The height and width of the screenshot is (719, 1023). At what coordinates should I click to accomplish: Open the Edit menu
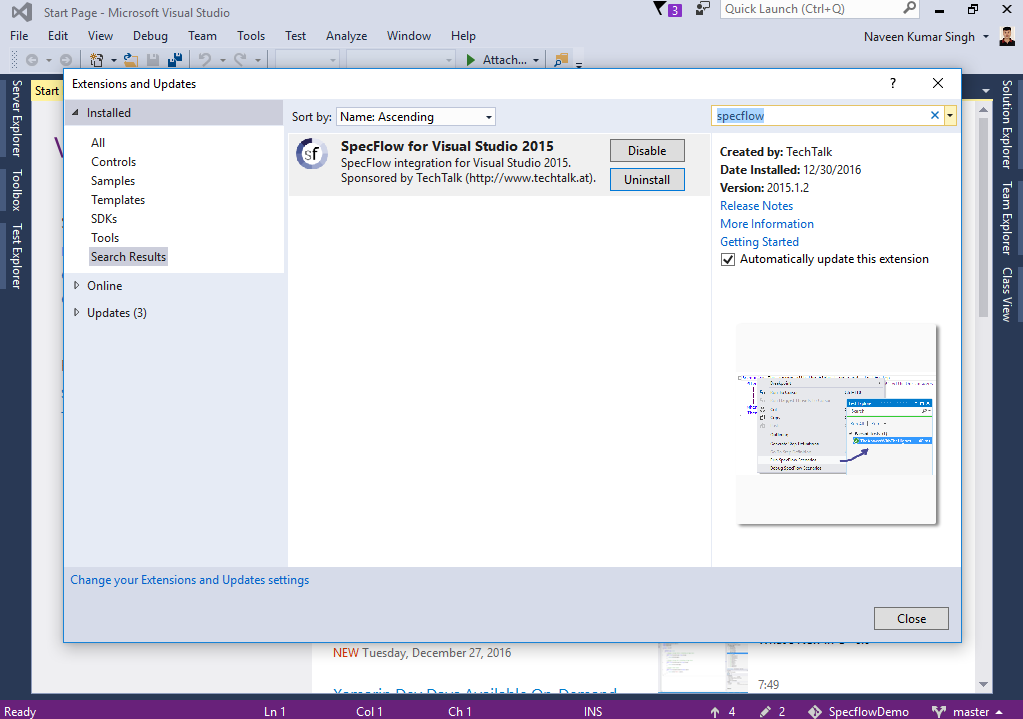point(57,36)
